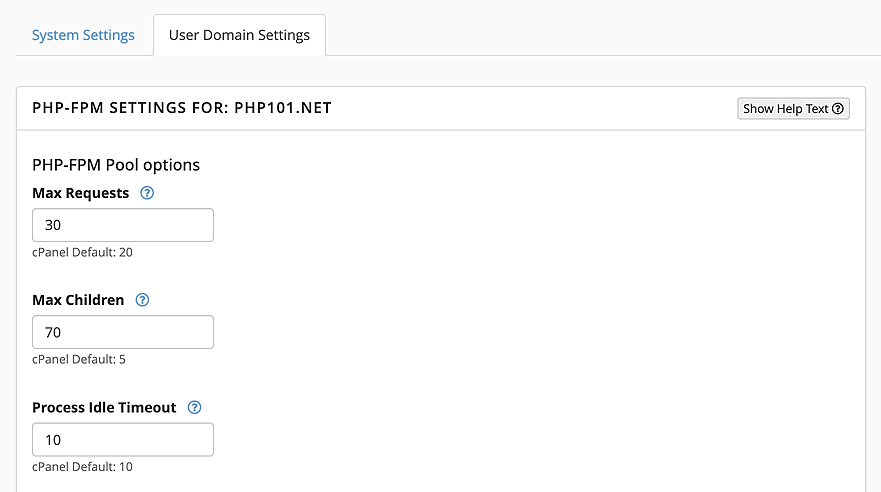881x492 pixels.
Task: Click the question mark icon inside Show Help Text
Action: coord(838,109)
